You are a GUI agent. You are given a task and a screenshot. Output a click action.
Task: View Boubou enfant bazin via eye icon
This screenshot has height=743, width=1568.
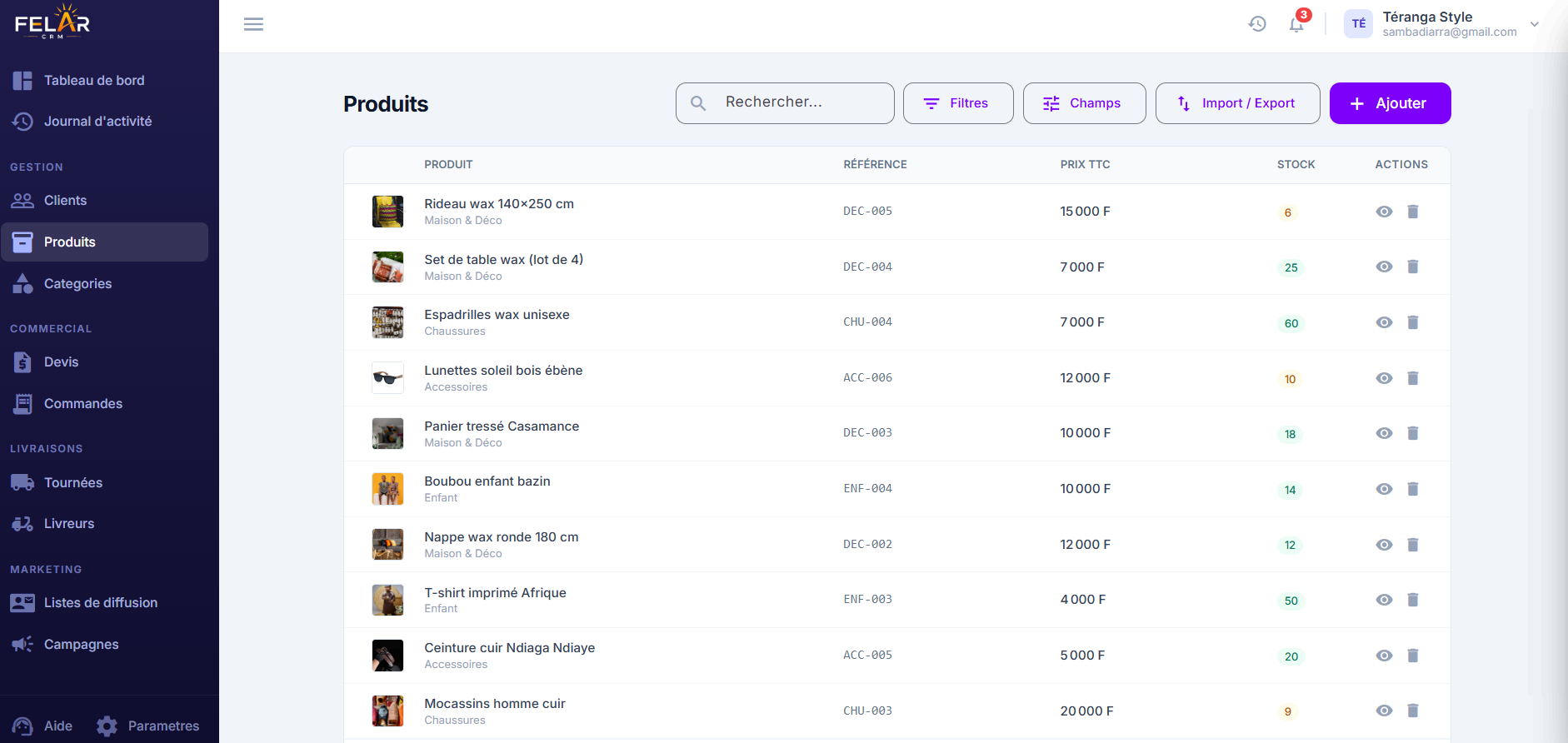click(1384, 489)
